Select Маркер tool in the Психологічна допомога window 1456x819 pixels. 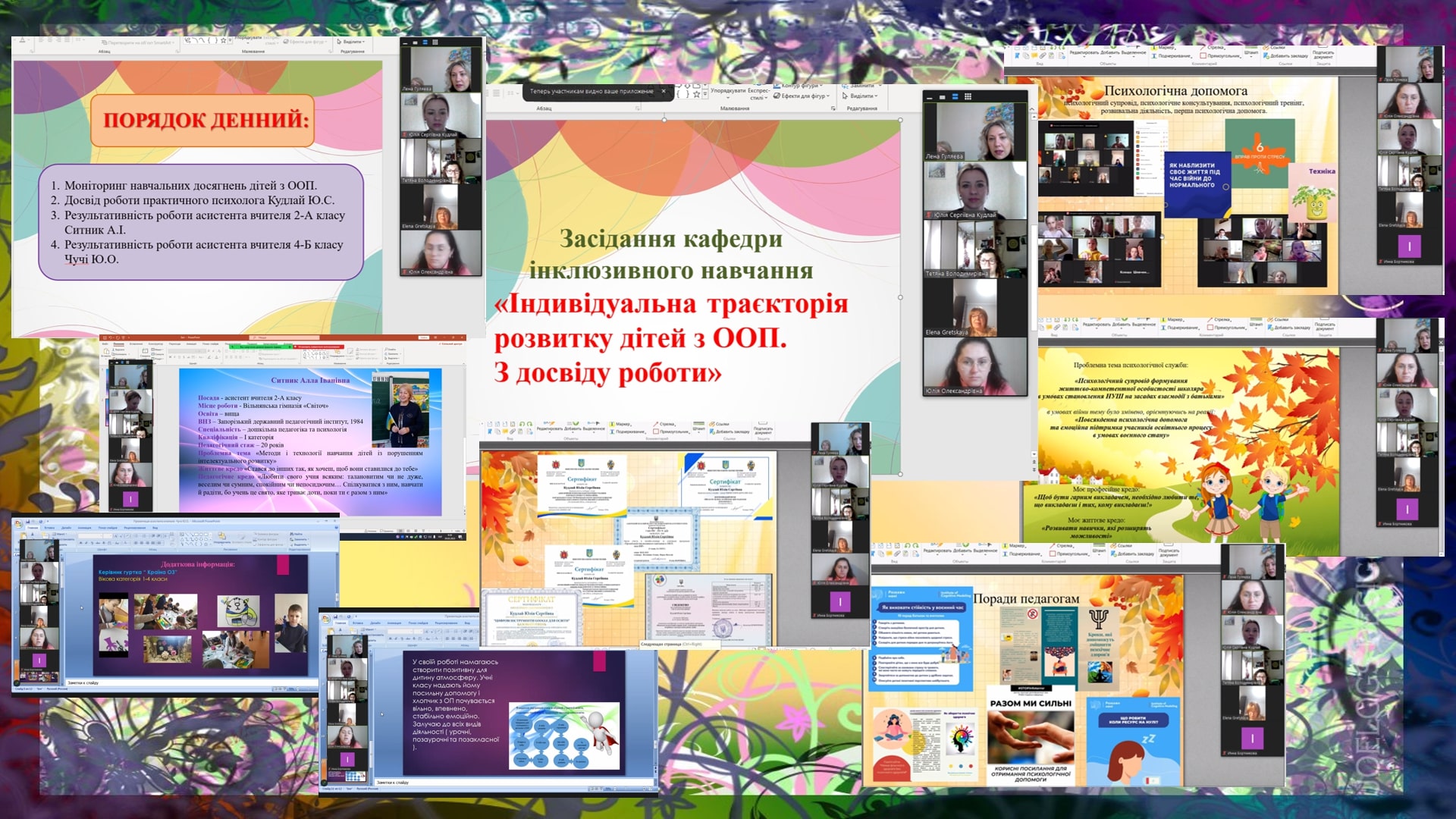click(x=1163, y=48)
